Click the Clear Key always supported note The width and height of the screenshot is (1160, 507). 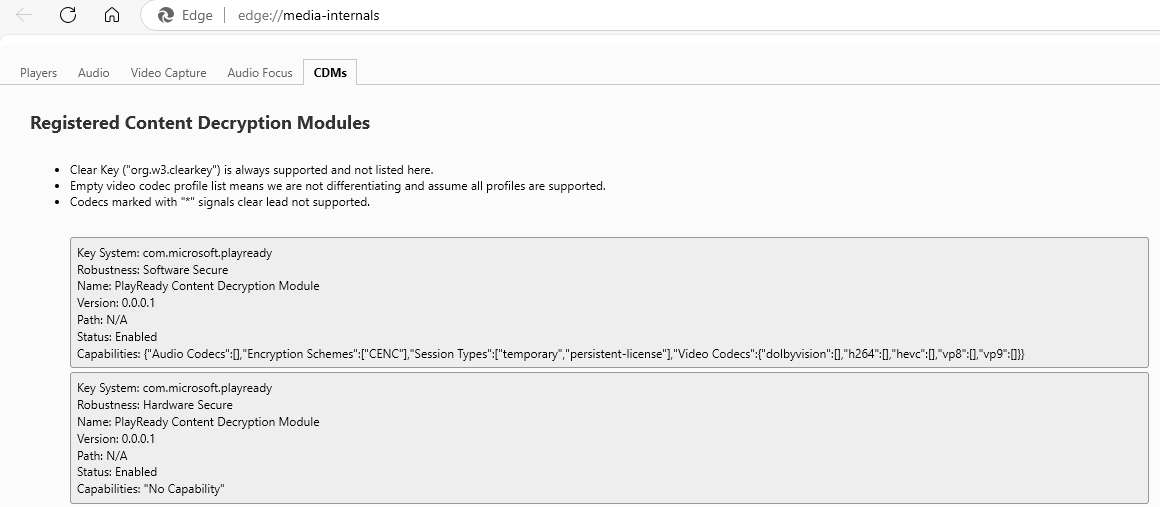click(251, 170)
